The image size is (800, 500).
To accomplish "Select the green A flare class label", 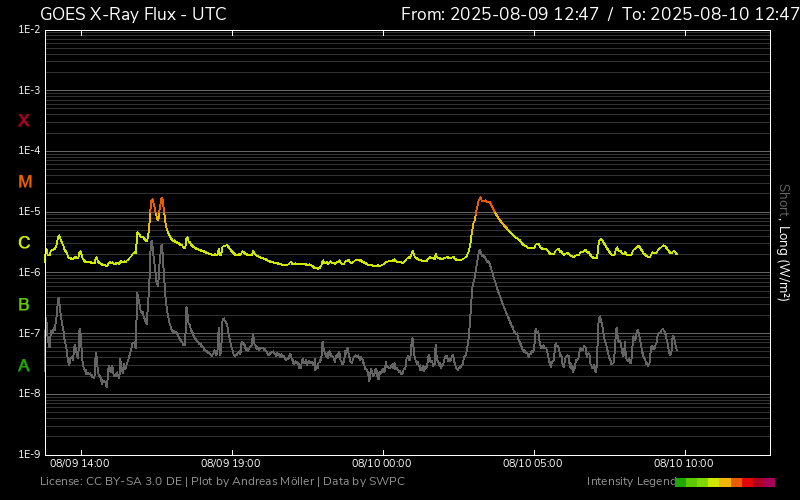I will [24, 366].
